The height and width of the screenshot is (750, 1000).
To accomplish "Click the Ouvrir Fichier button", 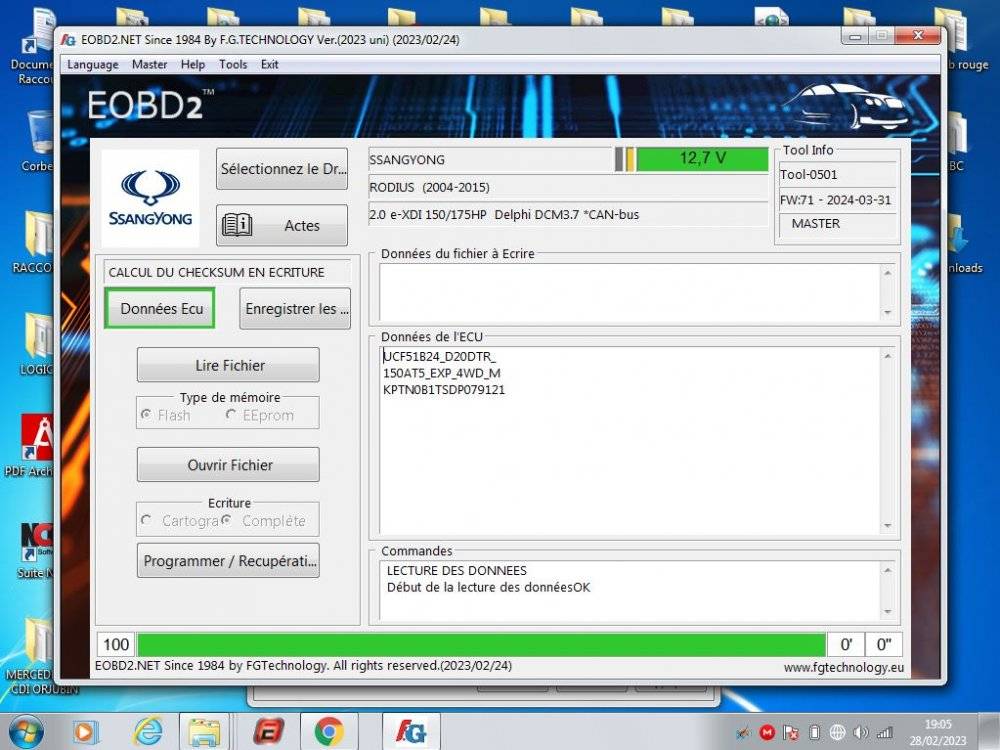I will (228, 465).
